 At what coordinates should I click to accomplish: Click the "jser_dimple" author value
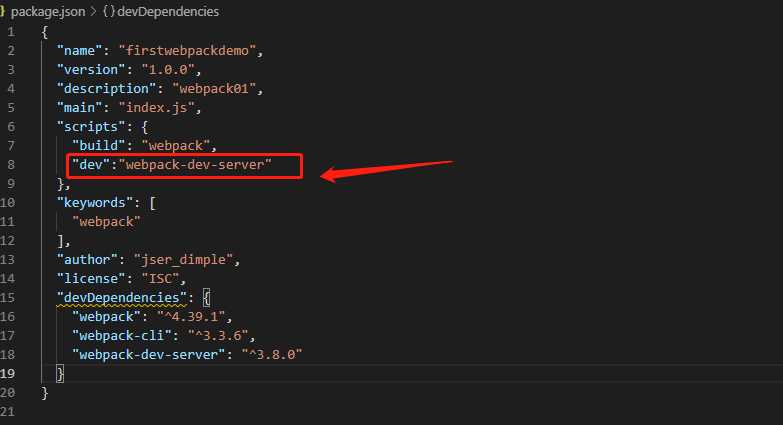[183, 259]
